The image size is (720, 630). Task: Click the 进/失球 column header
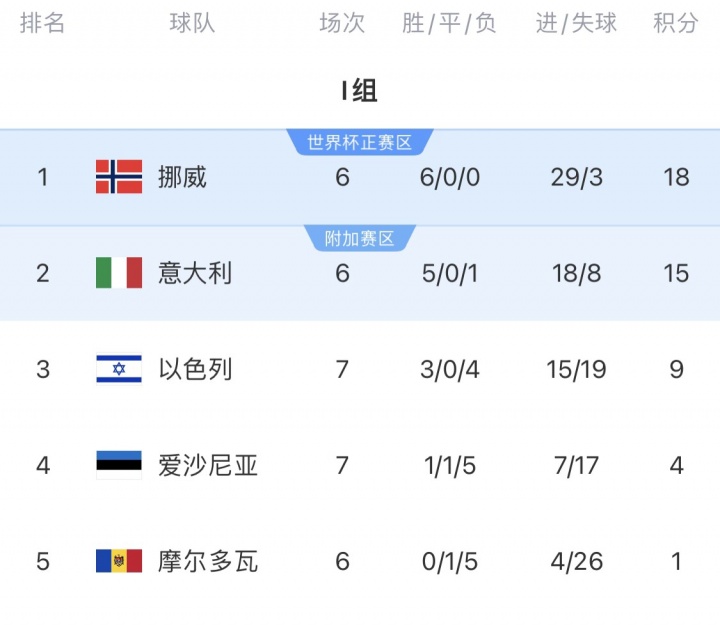pos(577,24)
